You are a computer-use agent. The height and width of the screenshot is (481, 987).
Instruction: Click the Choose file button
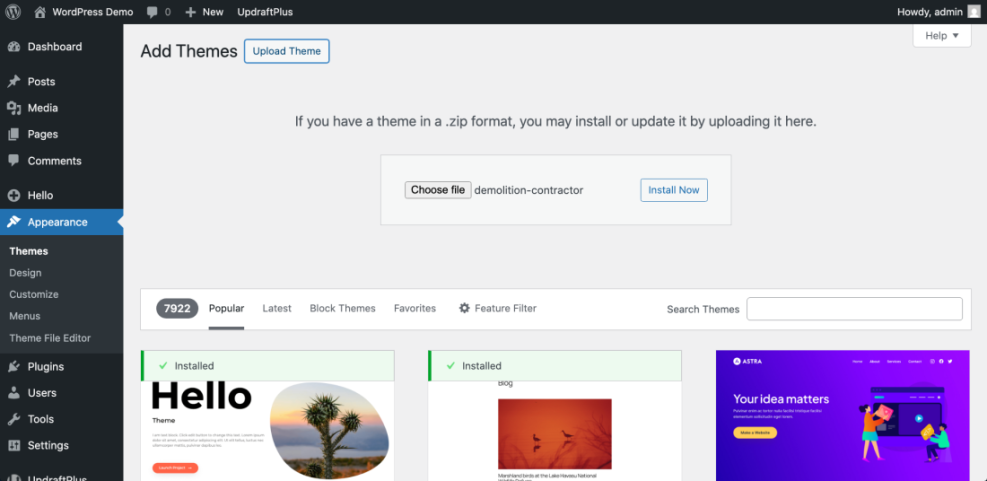pos(438,190)
